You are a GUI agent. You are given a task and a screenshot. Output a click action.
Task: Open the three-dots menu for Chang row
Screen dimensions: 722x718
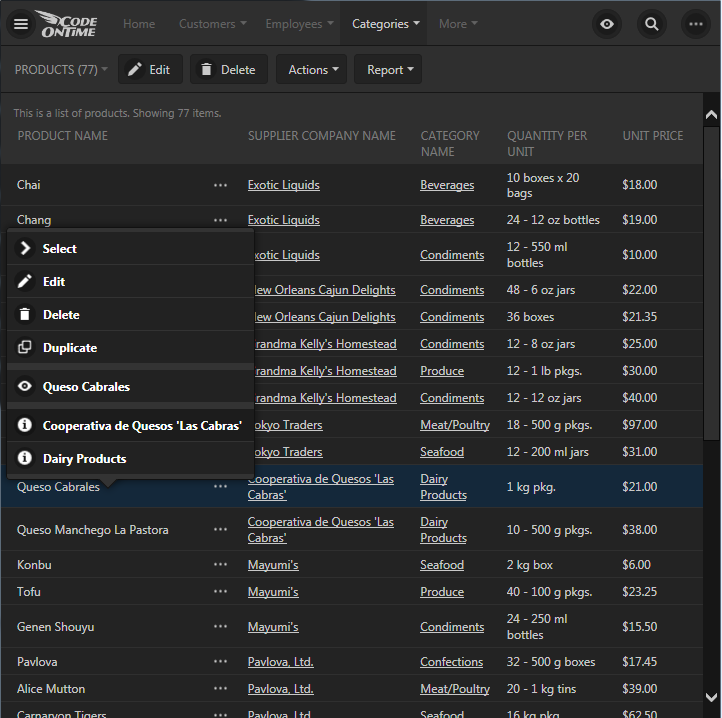click(x=221, y=220)
